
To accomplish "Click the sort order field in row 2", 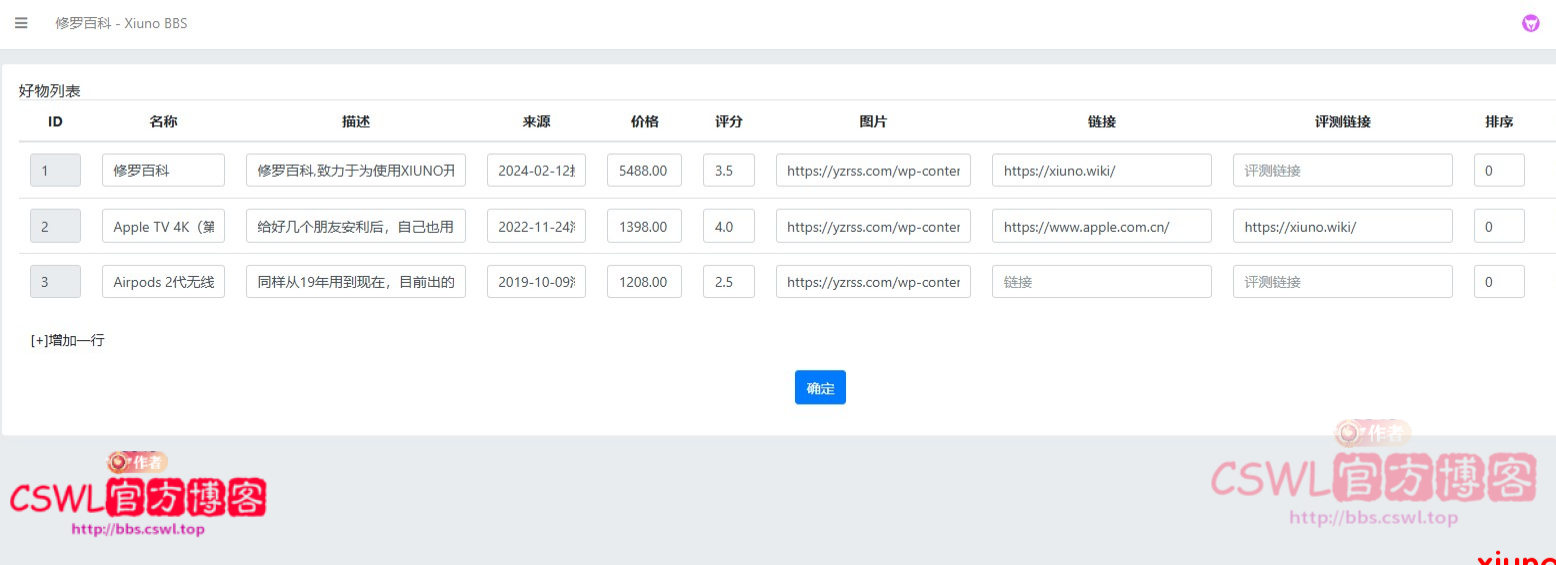I will tap(1498, 227).
